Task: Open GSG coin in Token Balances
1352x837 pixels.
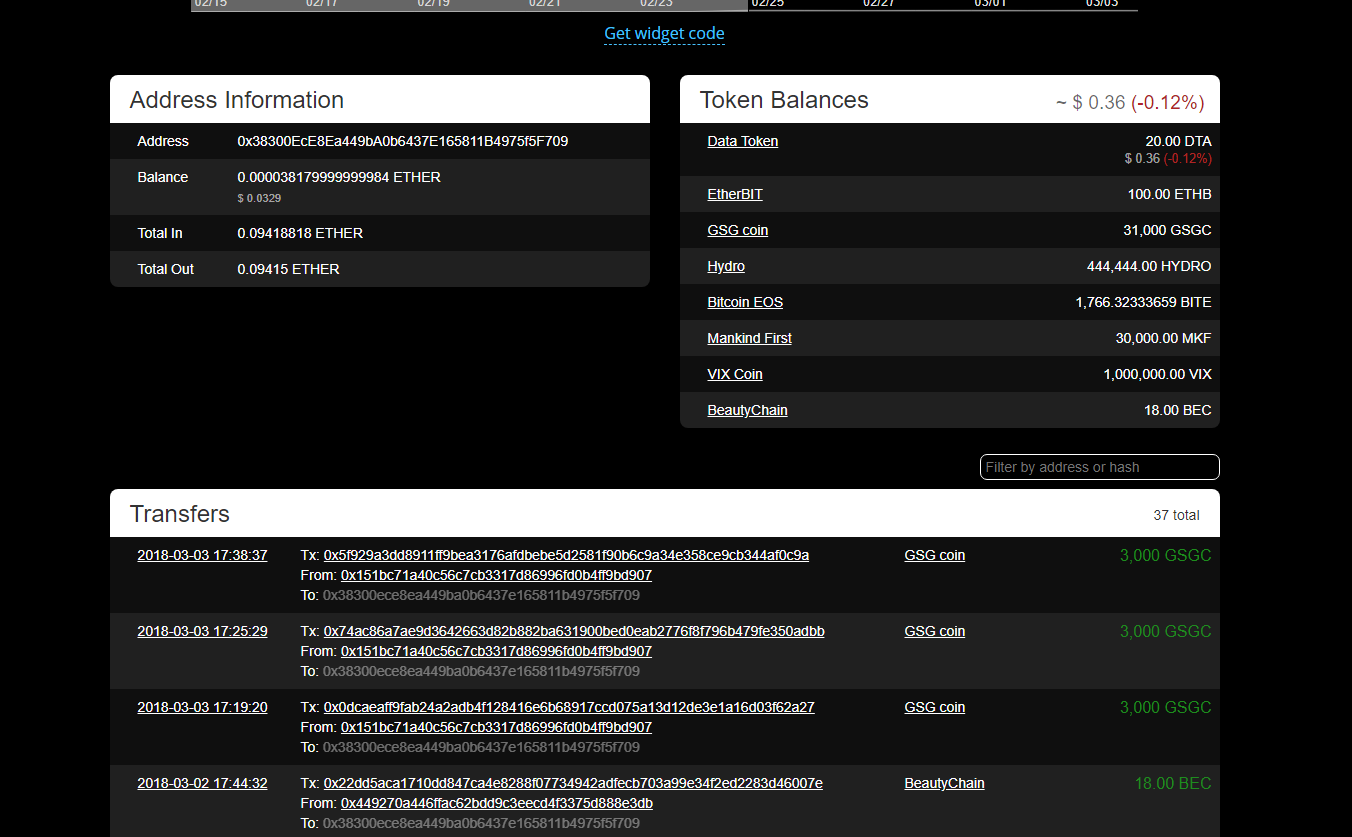Action: click(737, 231)
